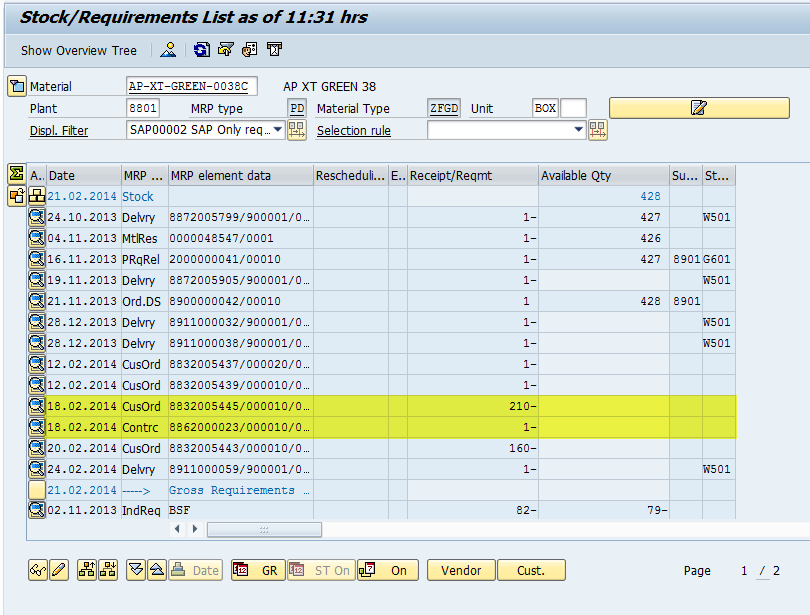810x615 pixels.
Task: Click the pencil change icon at bottom
Action: (58, 570)
